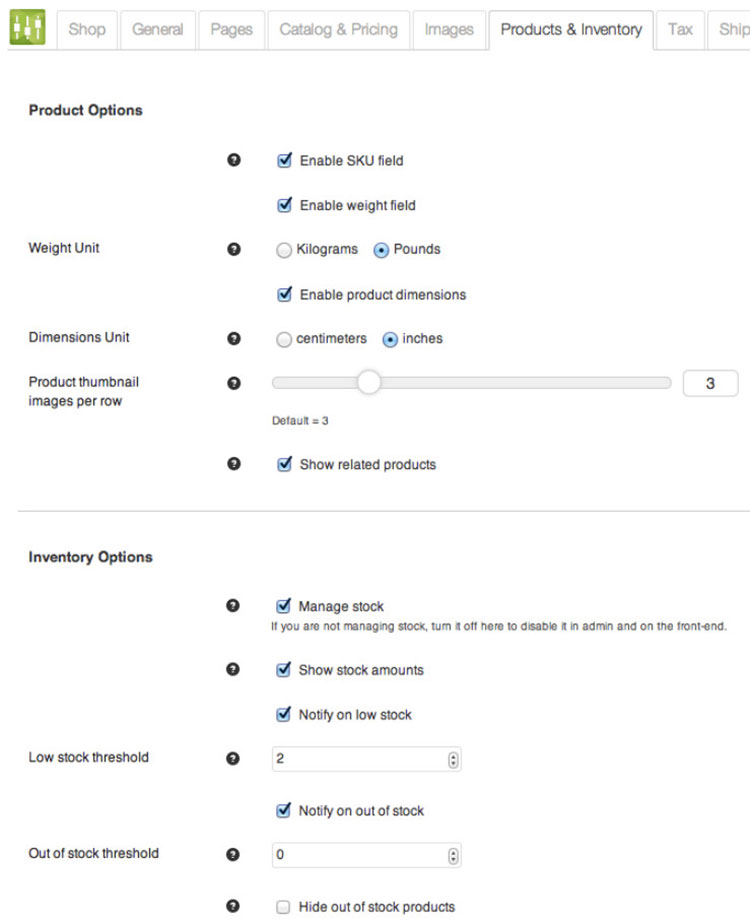Image resolution: width=750 pixels, height=921 pixels.
Task: Uncheck Enable SKU field checkbox
Action: pos(284,160)
